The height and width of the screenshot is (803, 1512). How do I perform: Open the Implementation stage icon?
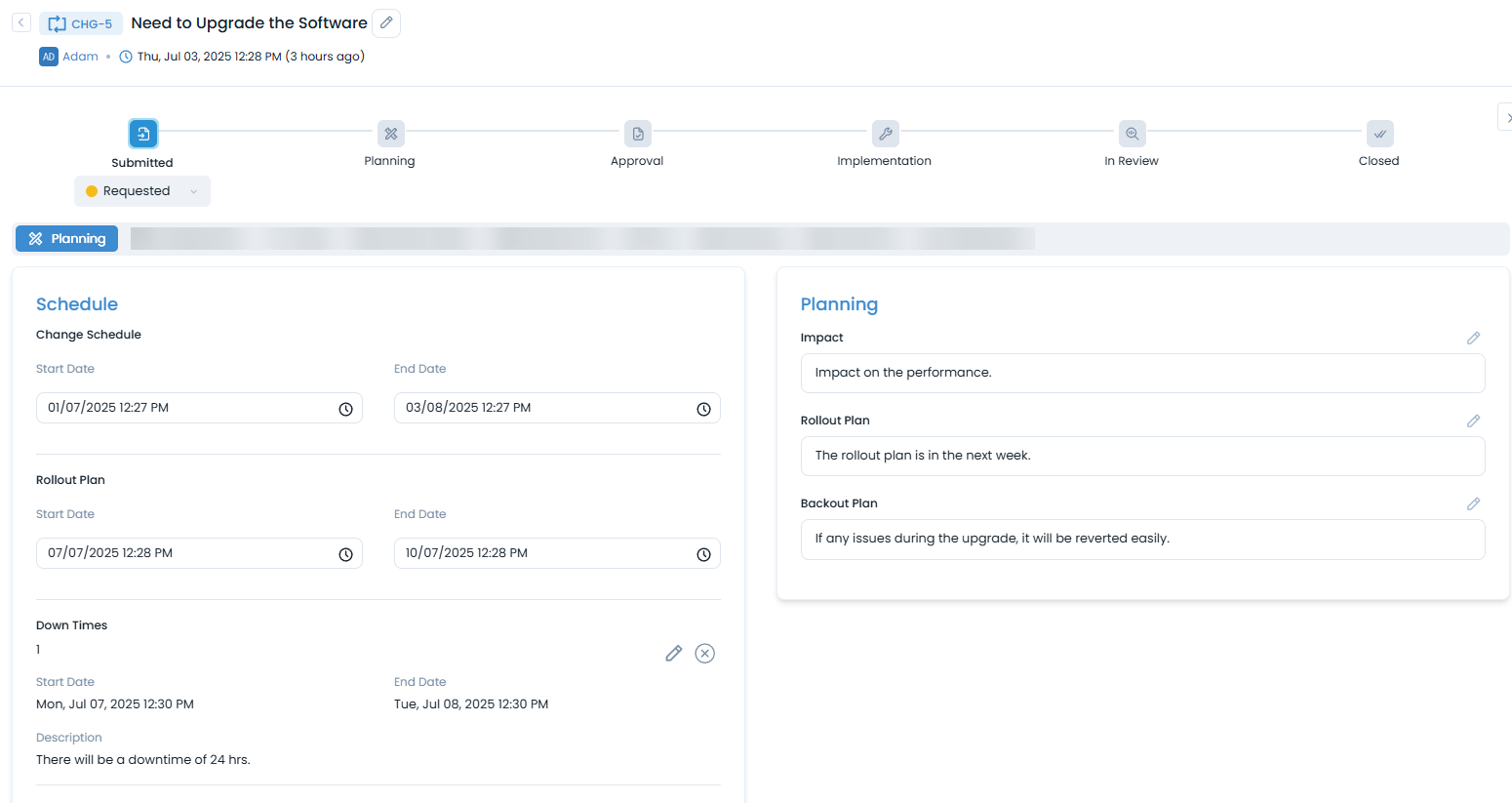[885, 134]
